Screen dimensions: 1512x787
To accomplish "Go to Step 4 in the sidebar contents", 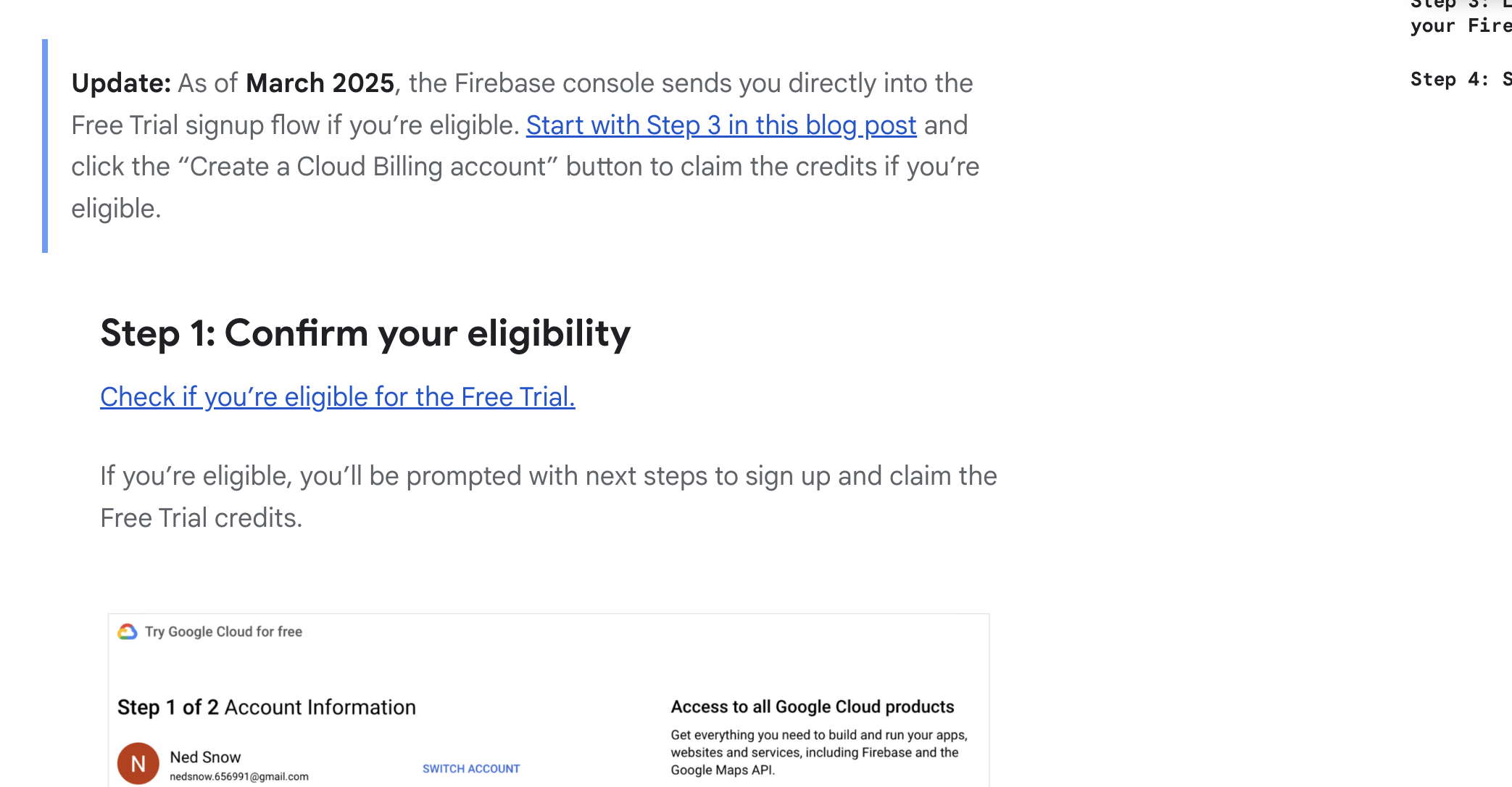I will pos(1460,80).
